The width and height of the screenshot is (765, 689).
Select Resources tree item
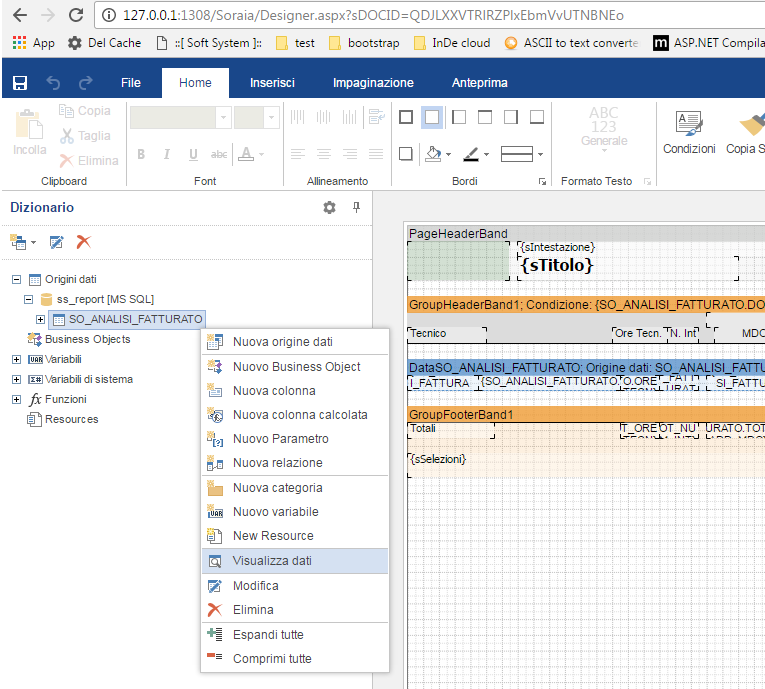pyautogui.click(x=62, y=420)
